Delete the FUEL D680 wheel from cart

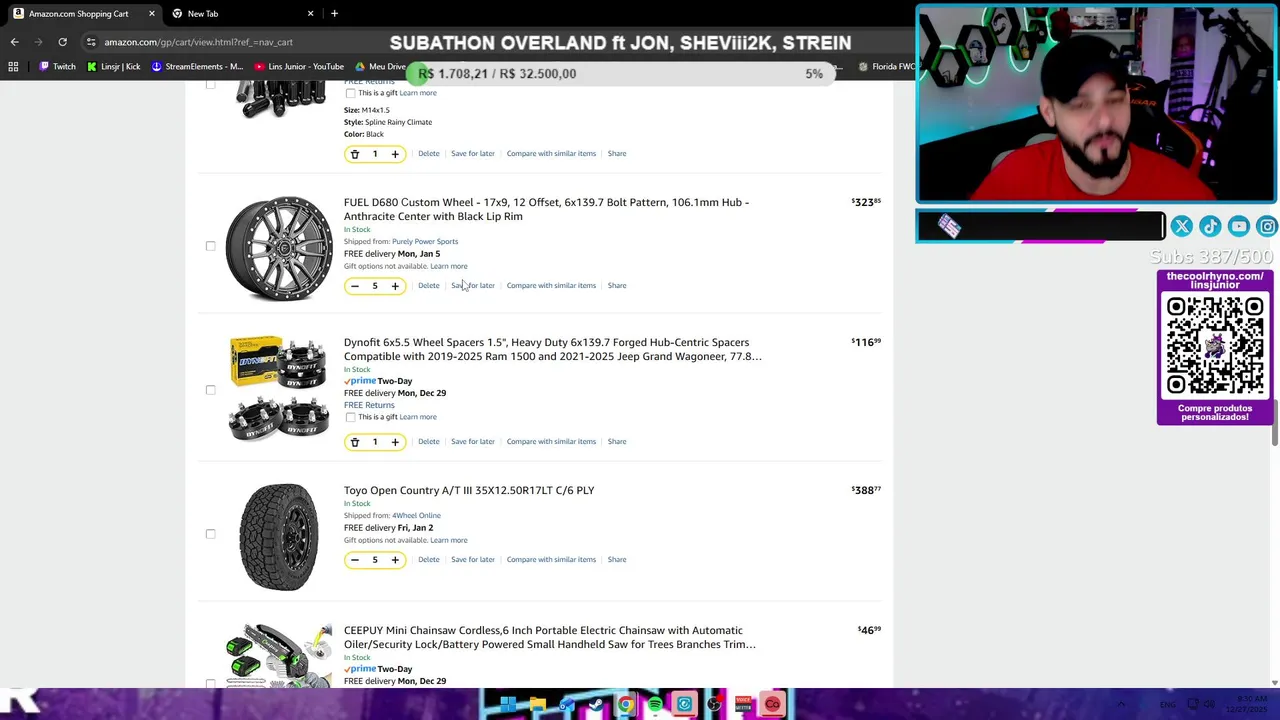[x=428, y=285]
